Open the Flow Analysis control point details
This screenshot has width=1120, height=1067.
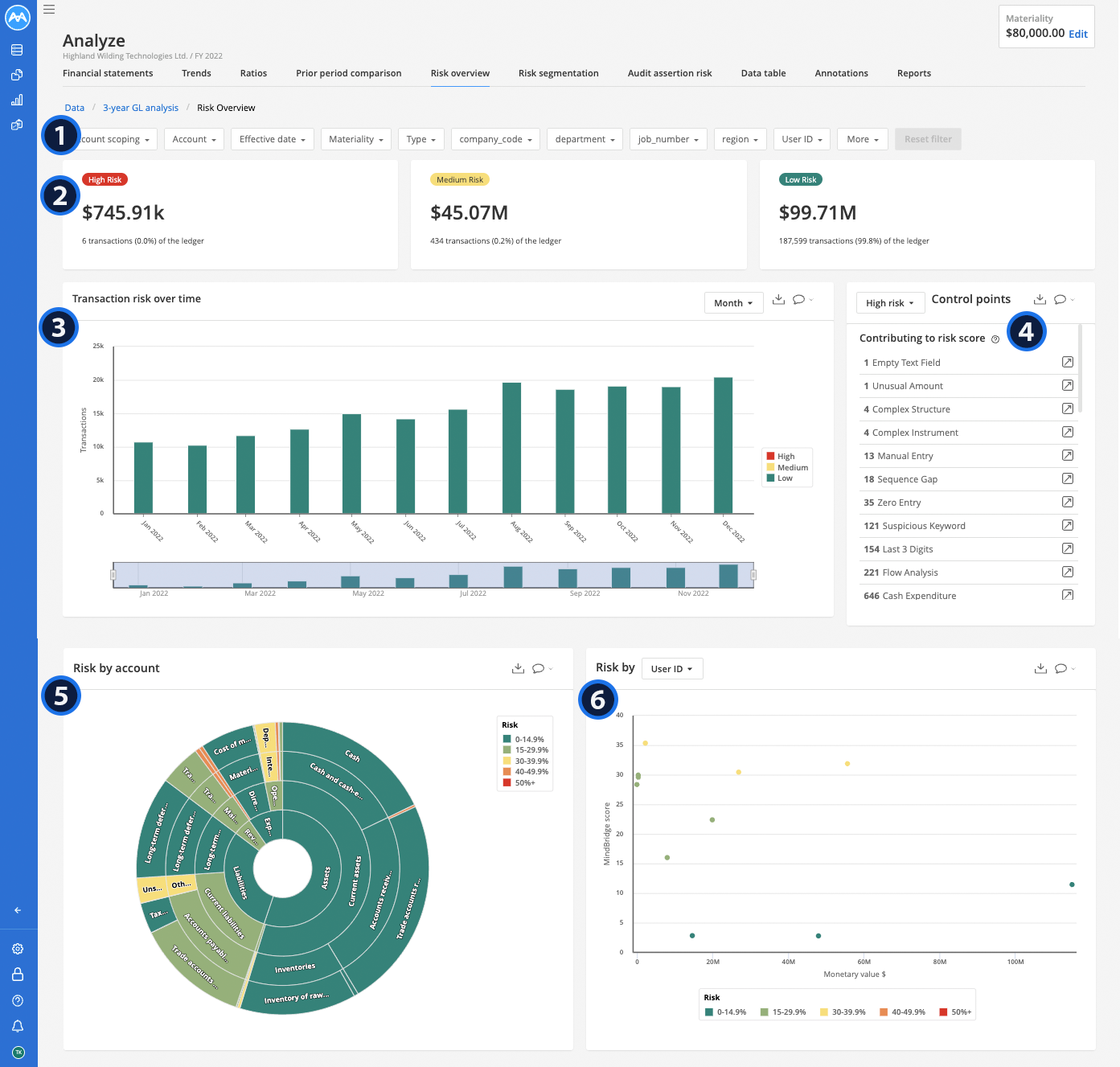pos(1068,572)
